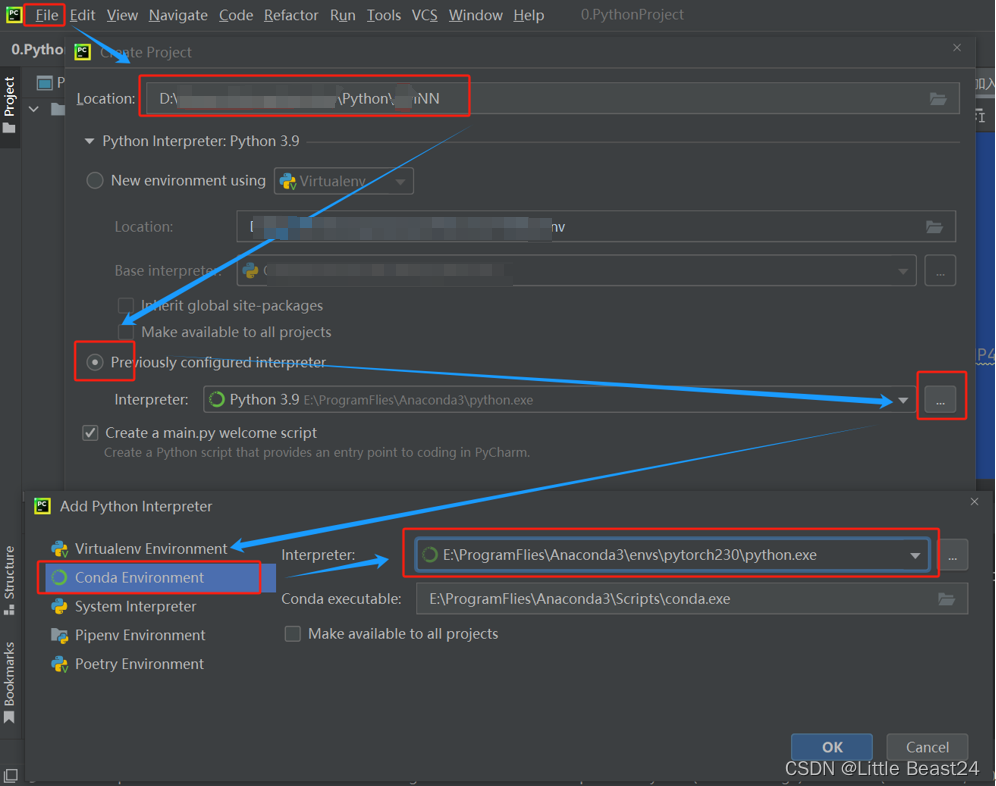Screen dimensions: 996x786
Task: Click the ellipsis button next to Interpreter dropdown
Action: coord(940,400)
